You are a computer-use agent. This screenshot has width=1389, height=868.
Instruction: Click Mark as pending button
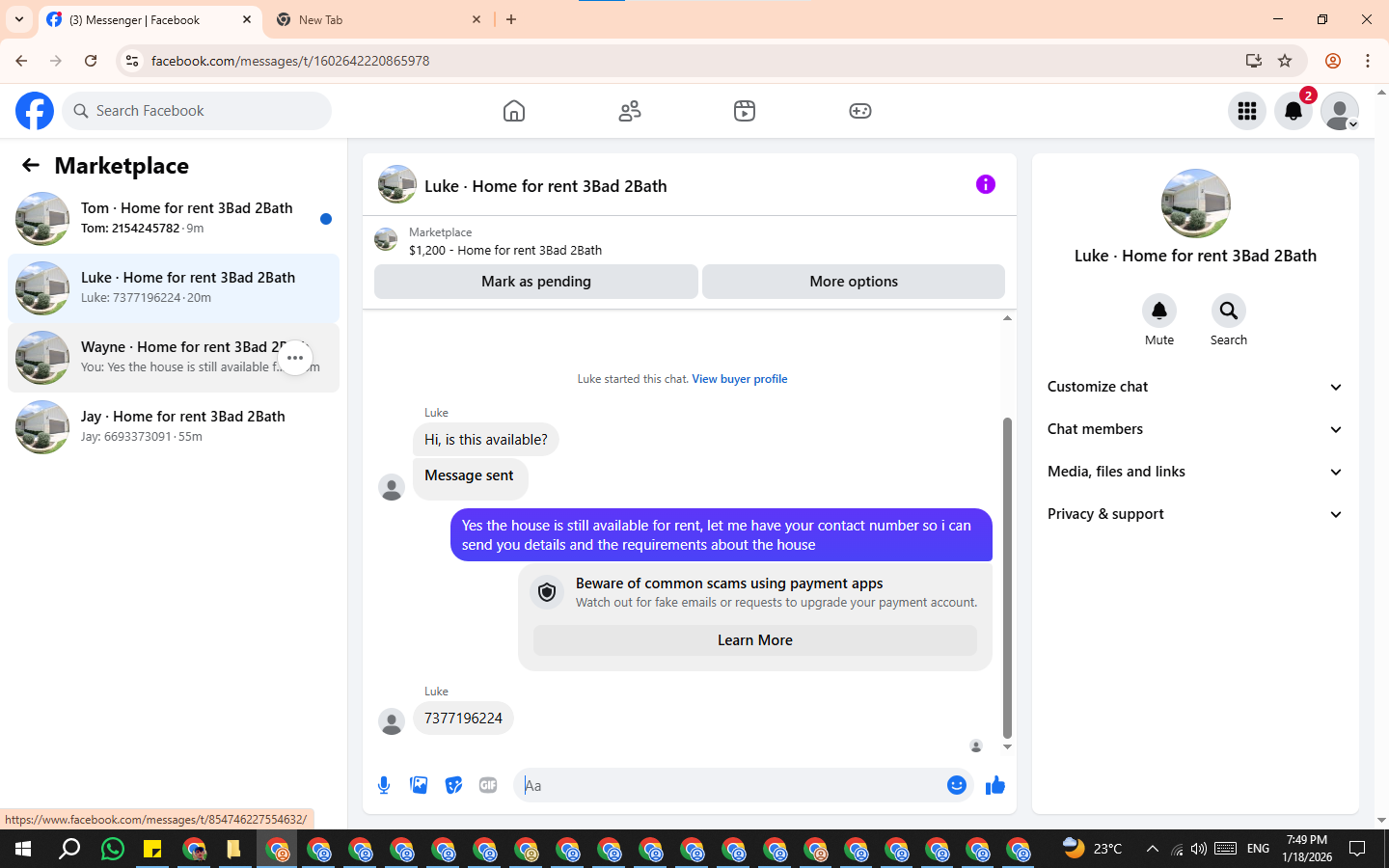tap(536, 282)
